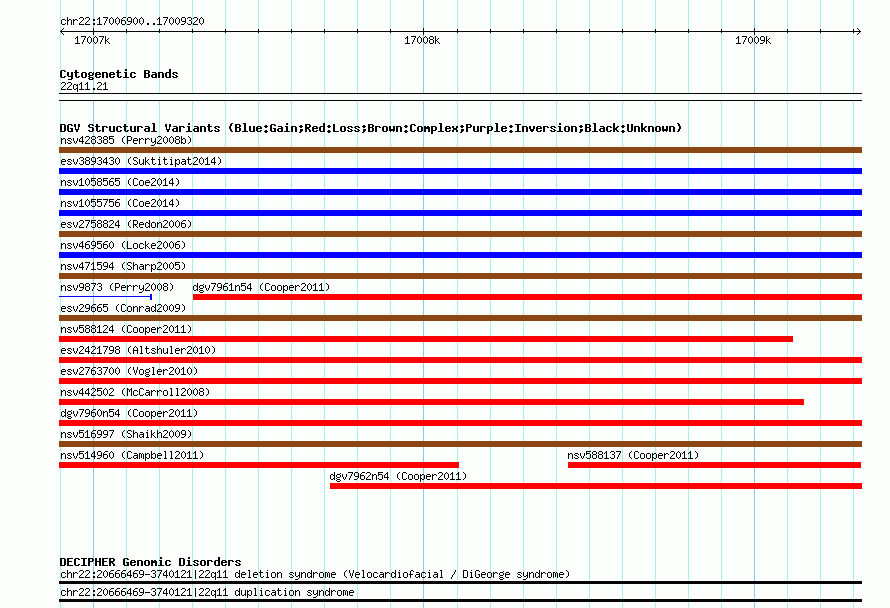Click the 17009k ruler position label
890x608 pixels.
click(753, 40)
